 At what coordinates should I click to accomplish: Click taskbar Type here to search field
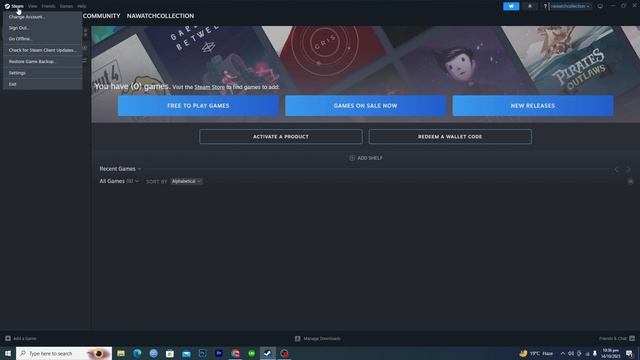click(x=64, y=353)
